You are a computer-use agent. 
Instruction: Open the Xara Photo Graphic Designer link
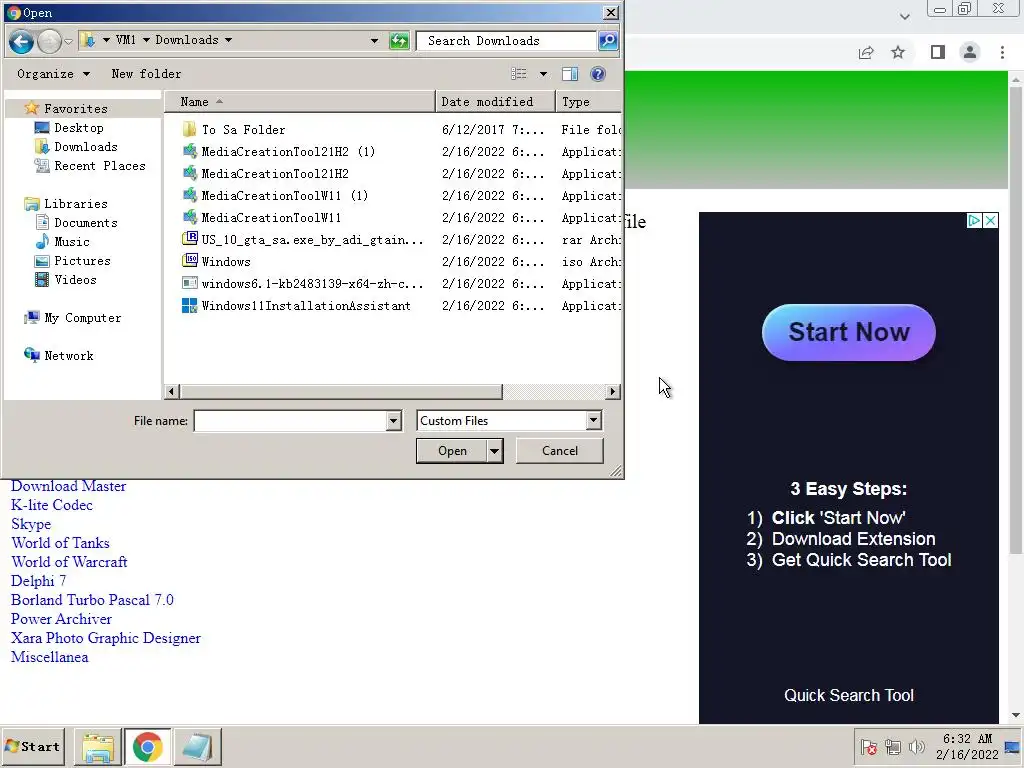(x=106, y=638)
